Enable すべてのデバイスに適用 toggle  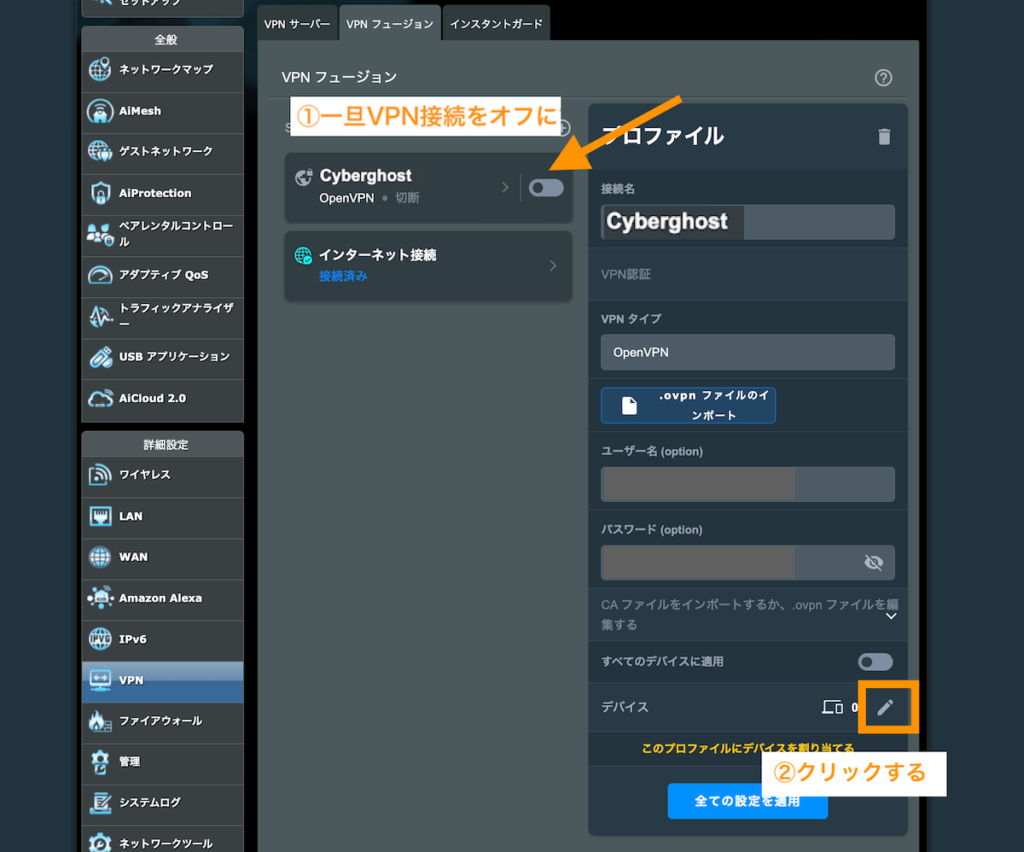click(x=874, y=661)
